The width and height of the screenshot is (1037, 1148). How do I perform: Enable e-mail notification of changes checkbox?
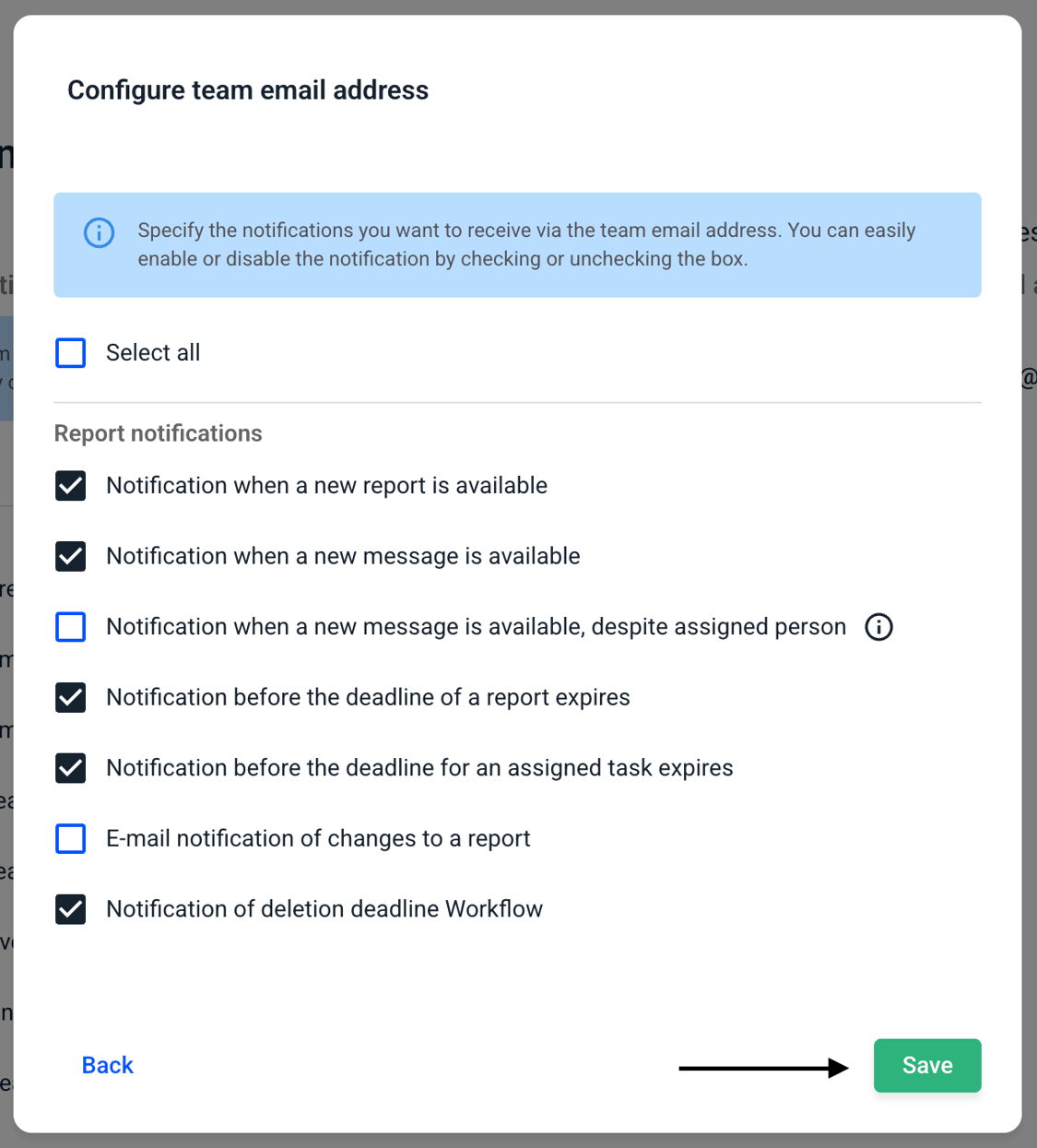[x=71, y=839]
